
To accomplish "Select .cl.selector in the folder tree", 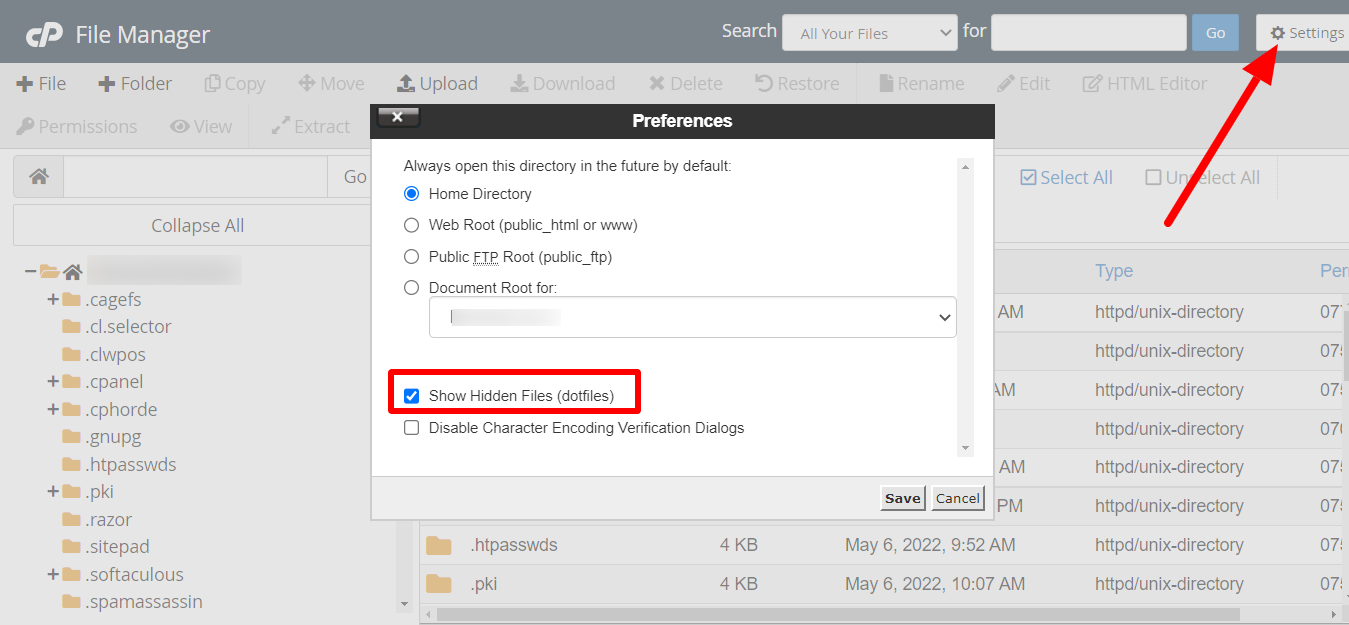I will pos(128,326).
